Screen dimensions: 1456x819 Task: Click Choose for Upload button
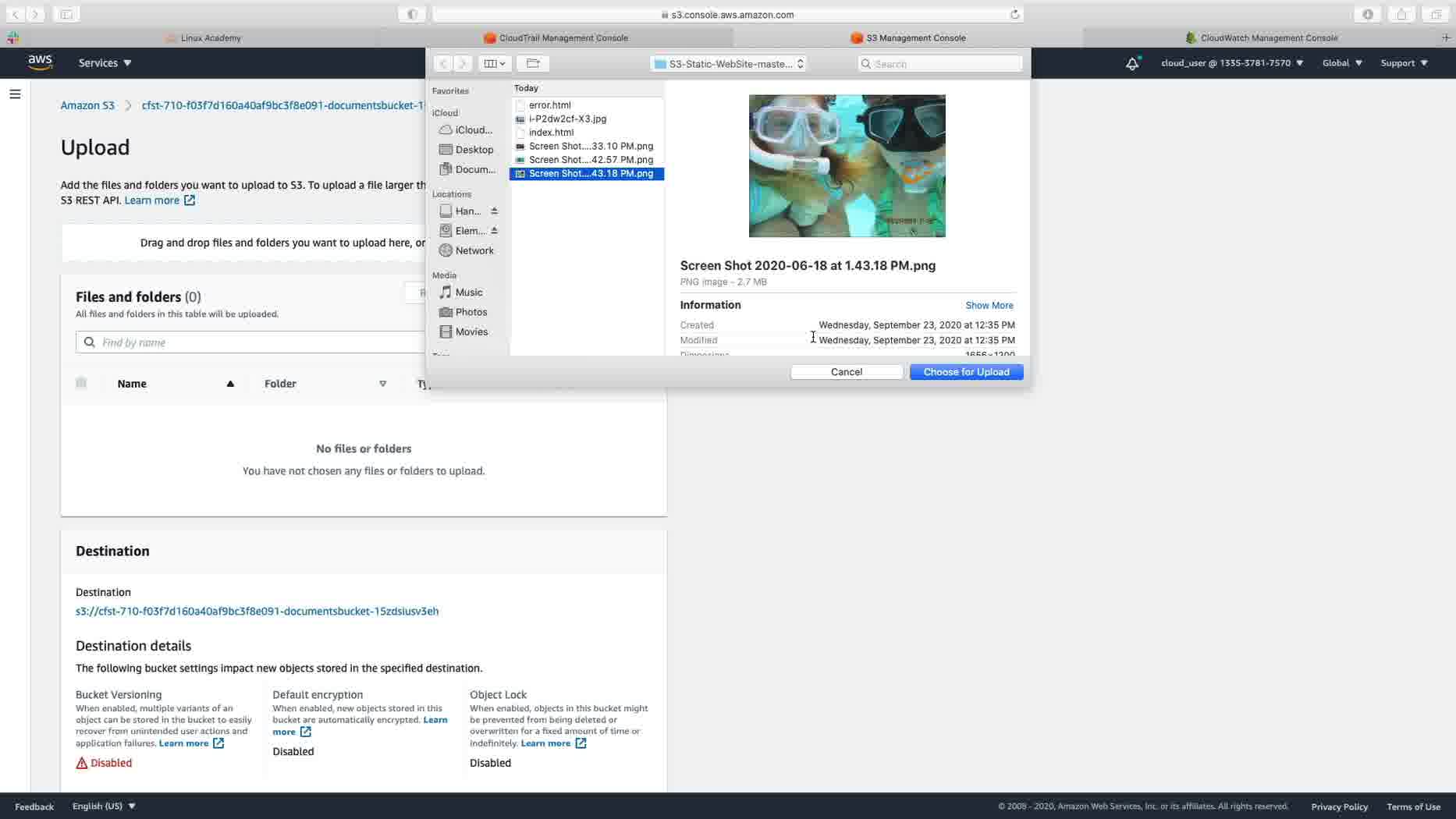(x=966, y=372)
